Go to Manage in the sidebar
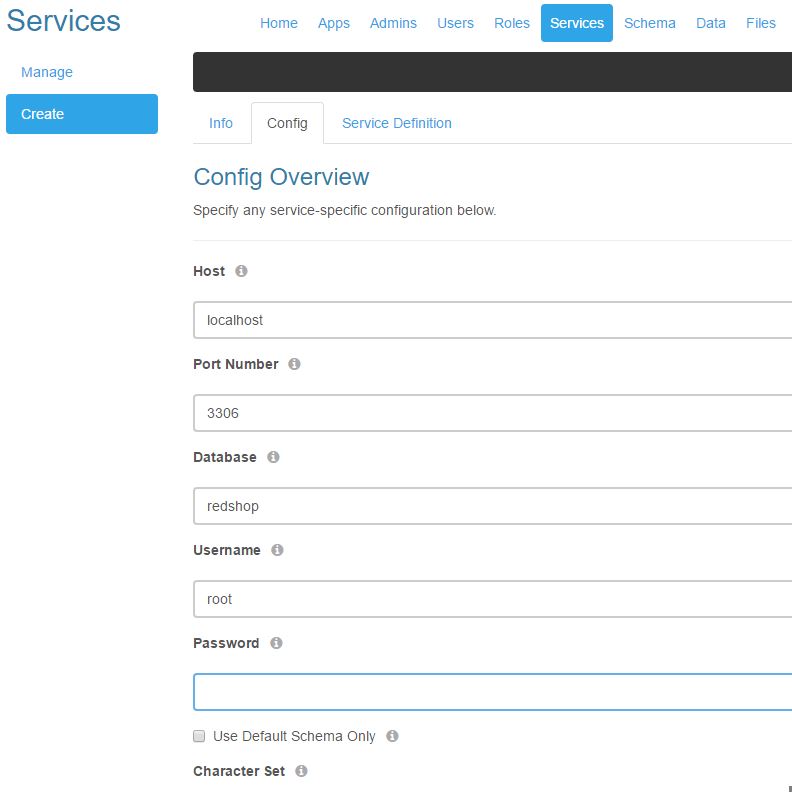Screen dimensions: 792x792 (47, 72)
